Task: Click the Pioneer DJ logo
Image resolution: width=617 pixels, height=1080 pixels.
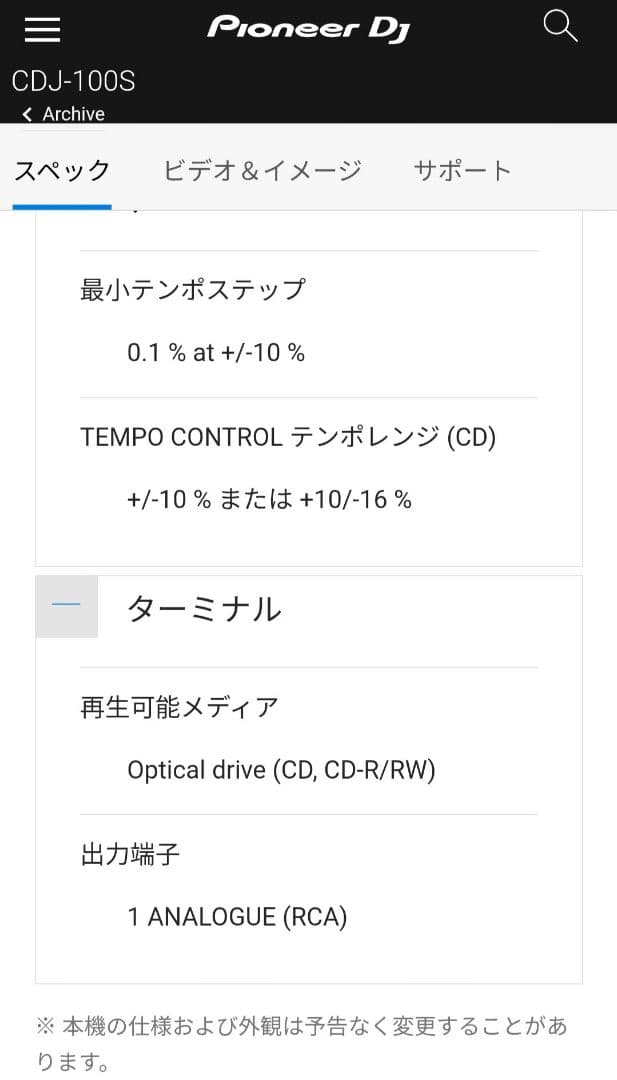Action: pos(308,28)
